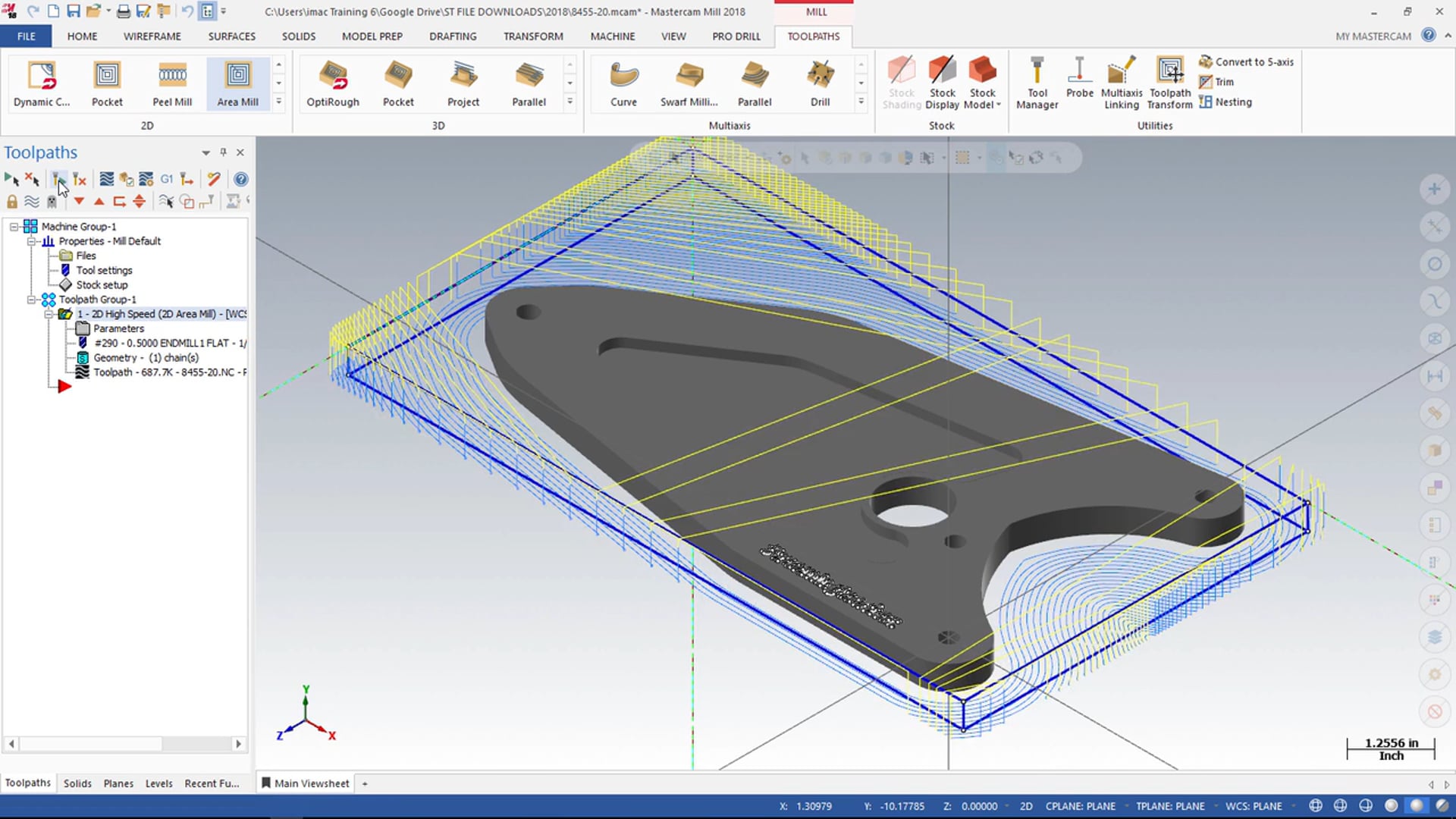Viewport: 1456px width, 819px height.
Task: Click the Pocket toolpath icon in 2D
Action: click(x=107, y=82)
